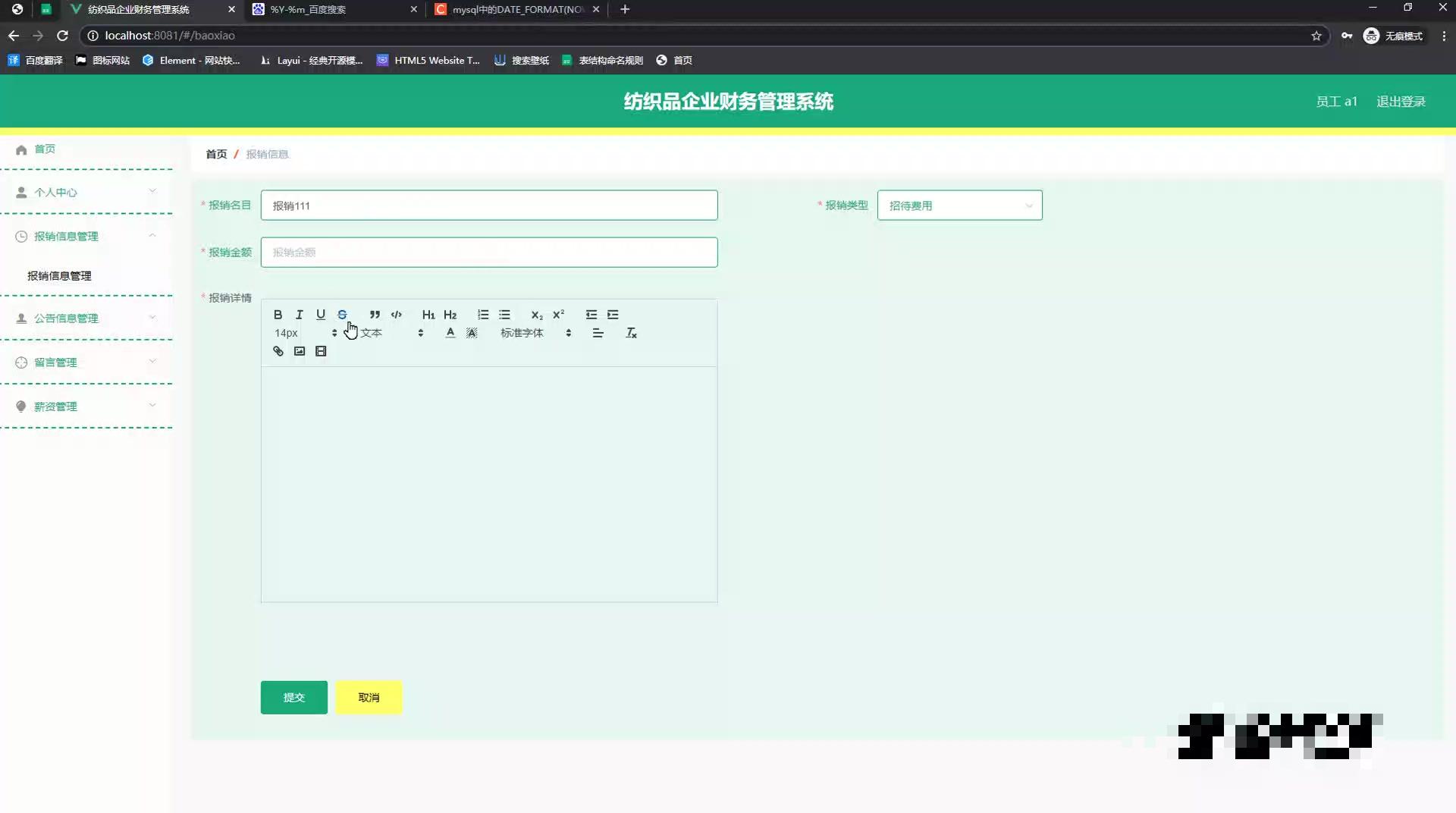Open the browser menu (three dots)

(x=1444, y=36)
